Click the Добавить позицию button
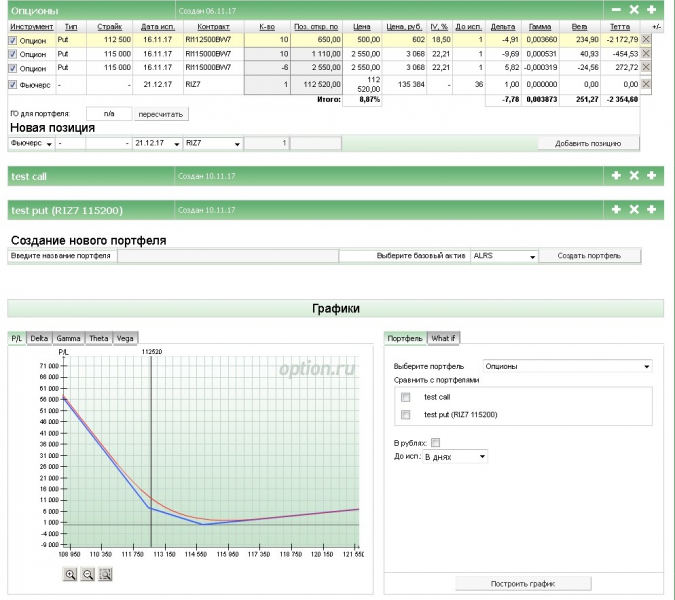The width and height of the screenshot is (675, 600). [588, 143]
